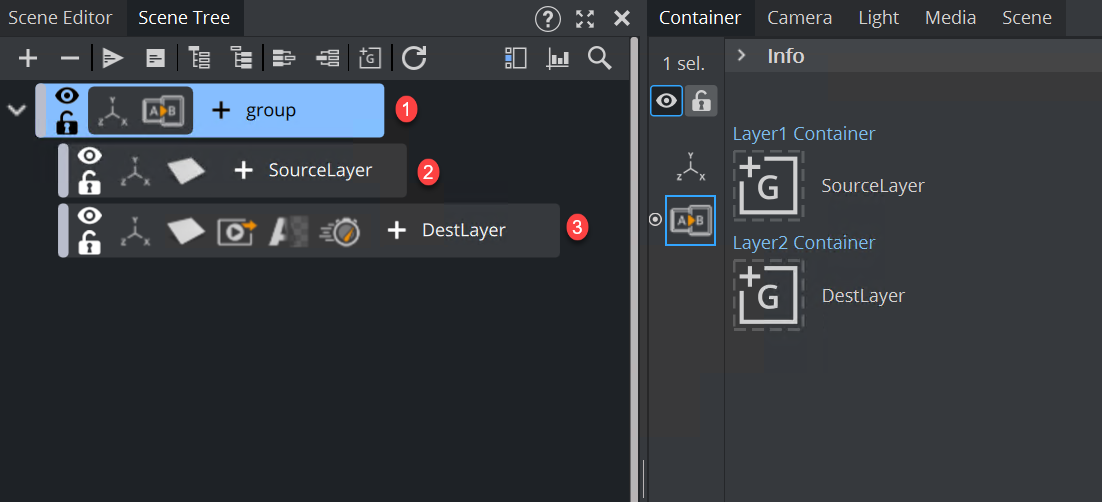1102x502 pixels.
Task: Toggle the lock on DestLayer container
Action: pos(90,243)
